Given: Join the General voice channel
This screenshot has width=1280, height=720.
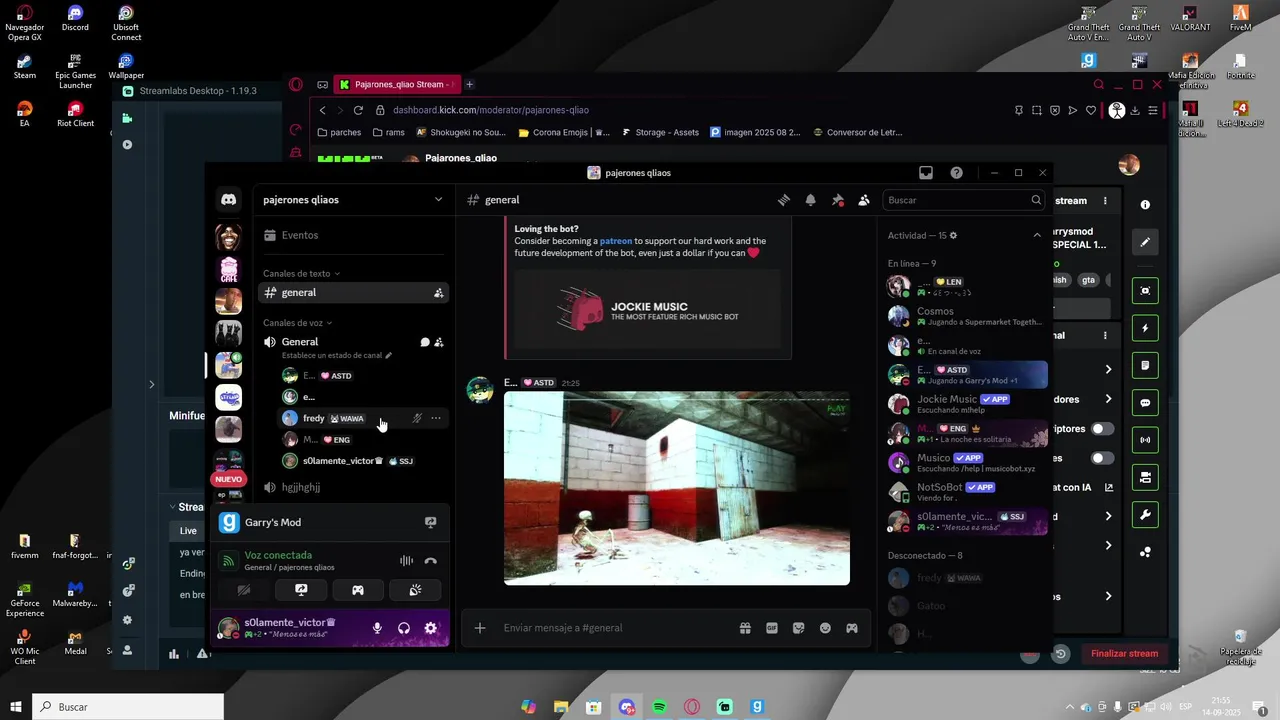Looking at the screenshot, I should (x=300, y=342).
